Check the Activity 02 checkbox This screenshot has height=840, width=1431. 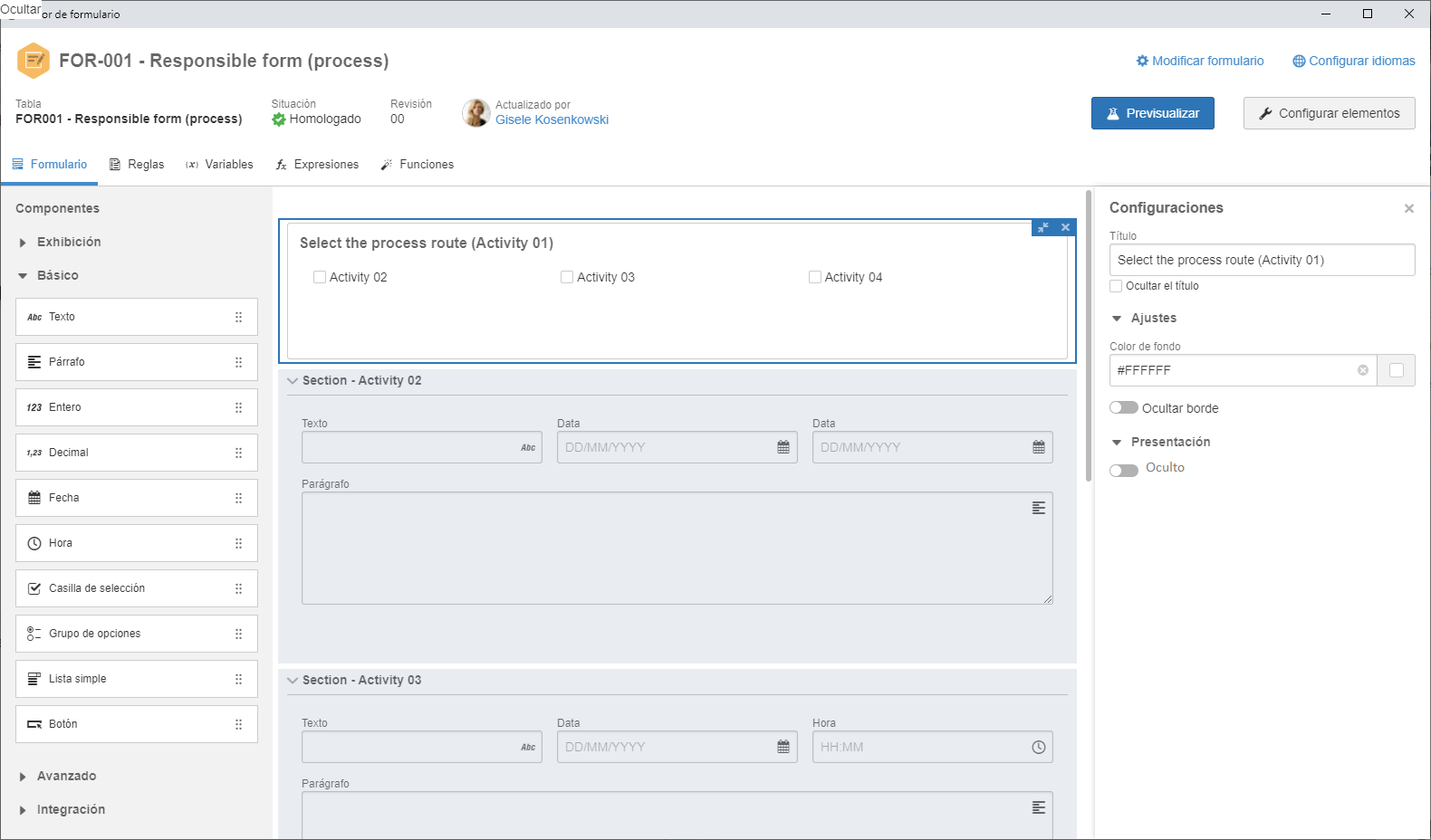click(x=320, y=277)
